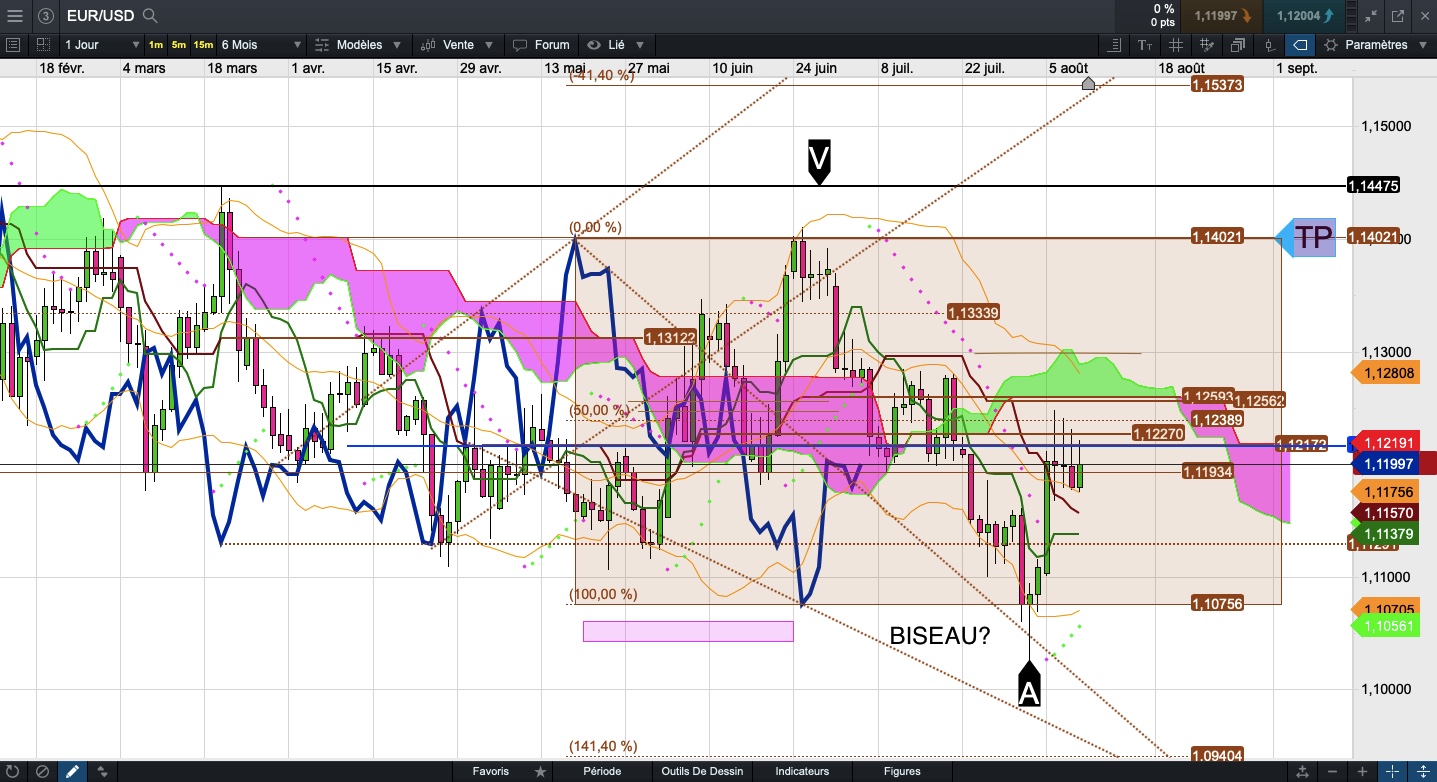Open the Période menu
Screen dimensions: 1437x782
[x=602, y=771]
